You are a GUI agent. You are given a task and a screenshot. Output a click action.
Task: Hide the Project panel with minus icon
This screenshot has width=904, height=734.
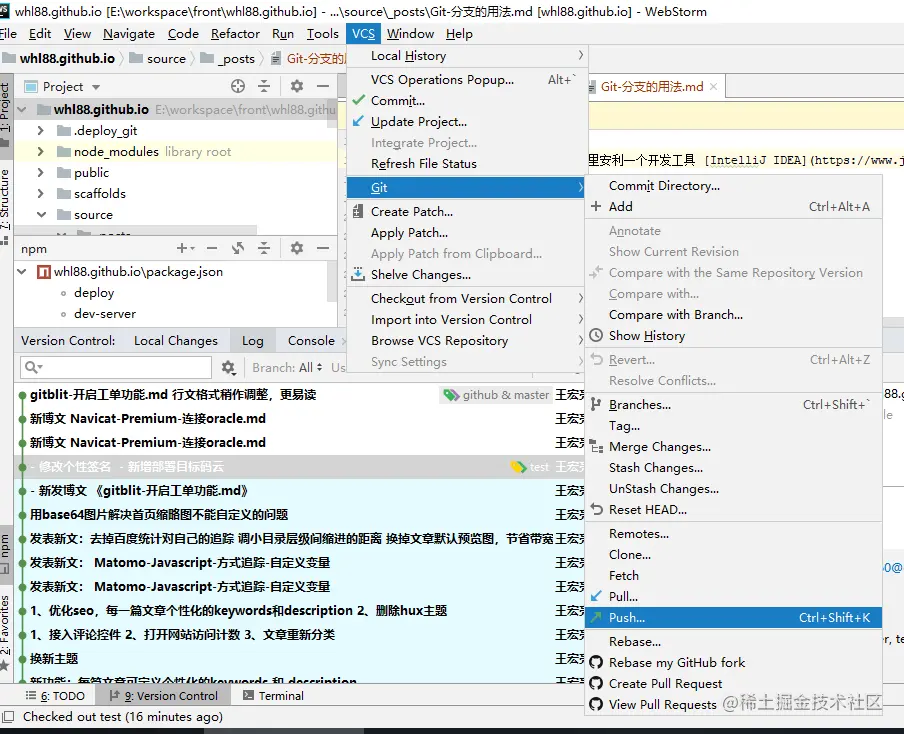(323, 86)
